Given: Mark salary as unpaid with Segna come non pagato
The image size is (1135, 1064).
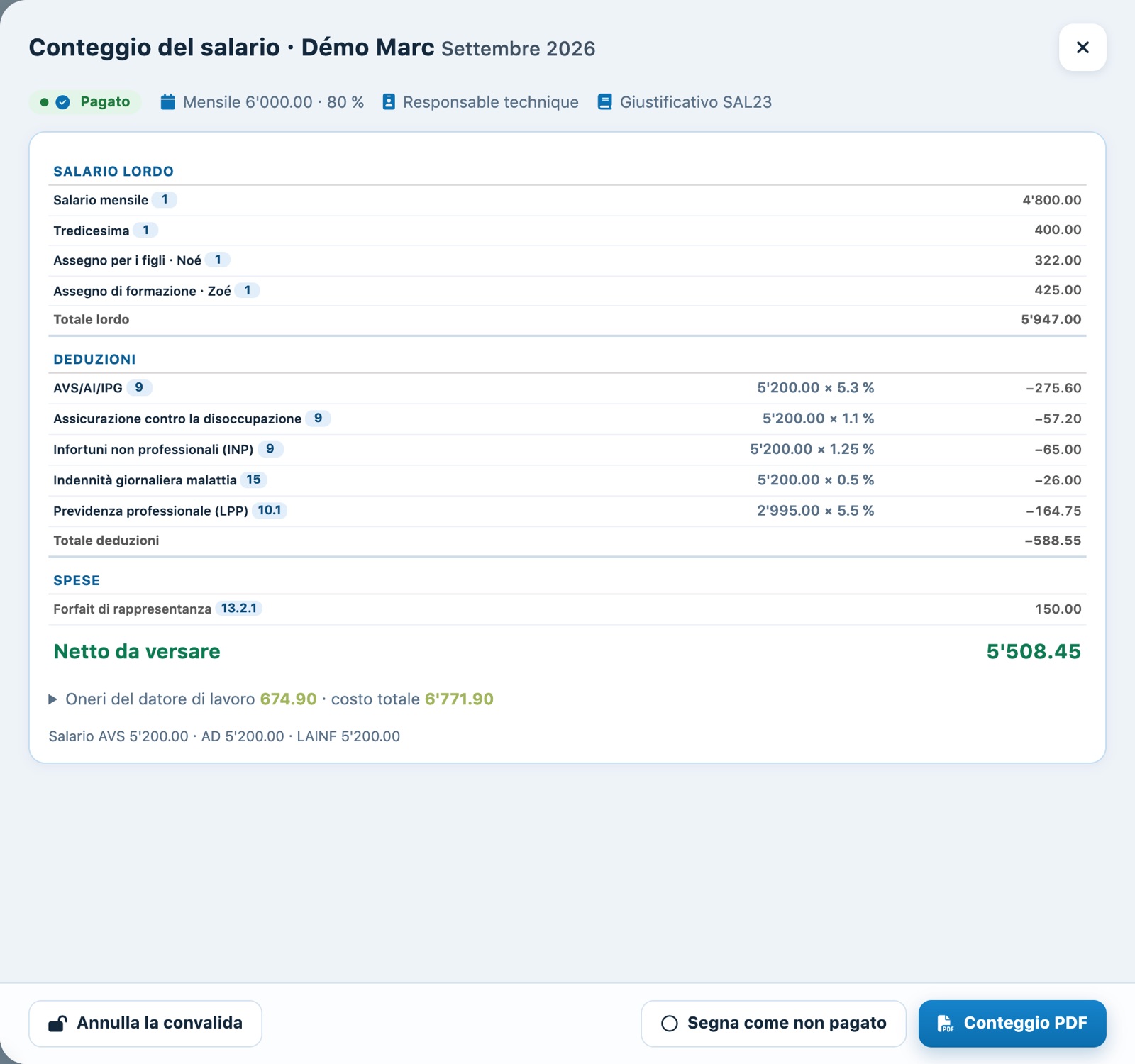Looking at the screenshot, I should [x=773, y=1024].
